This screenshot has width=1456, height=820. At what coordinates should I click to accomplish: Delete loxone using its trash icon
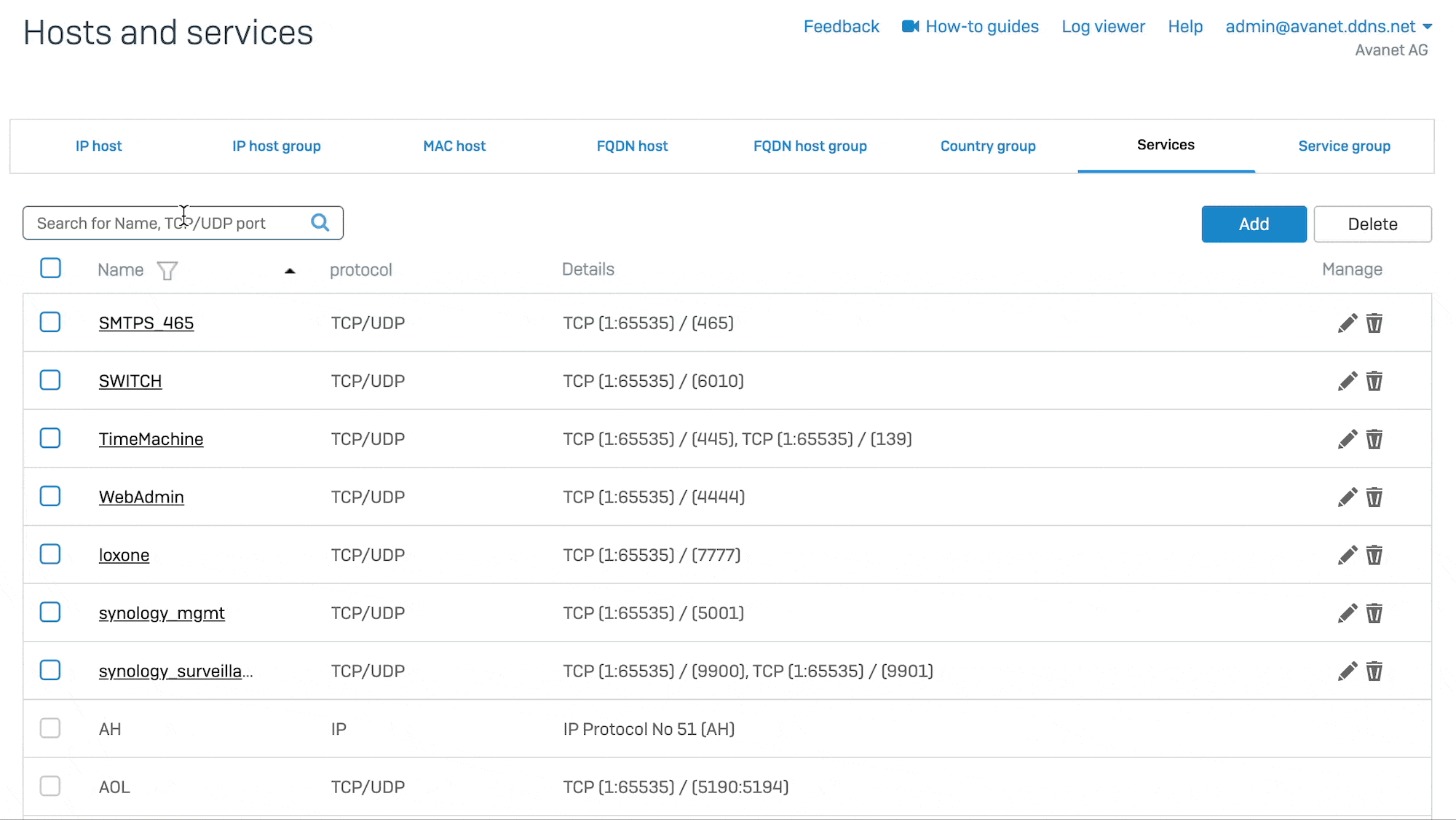click(1374, 555)
